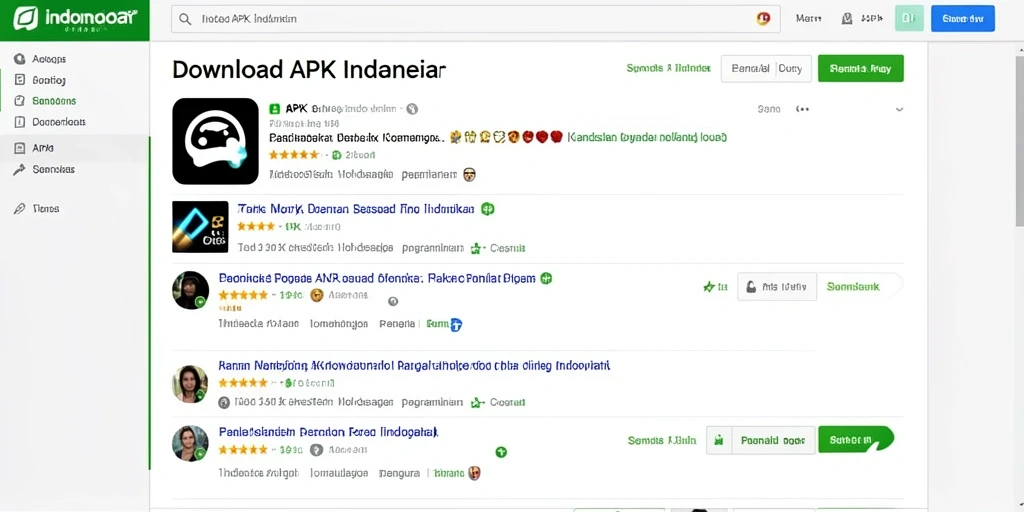Click the dark hooded avatar of third result
1024x512 pixels.
pyautogui.click(x=191, y=290)
